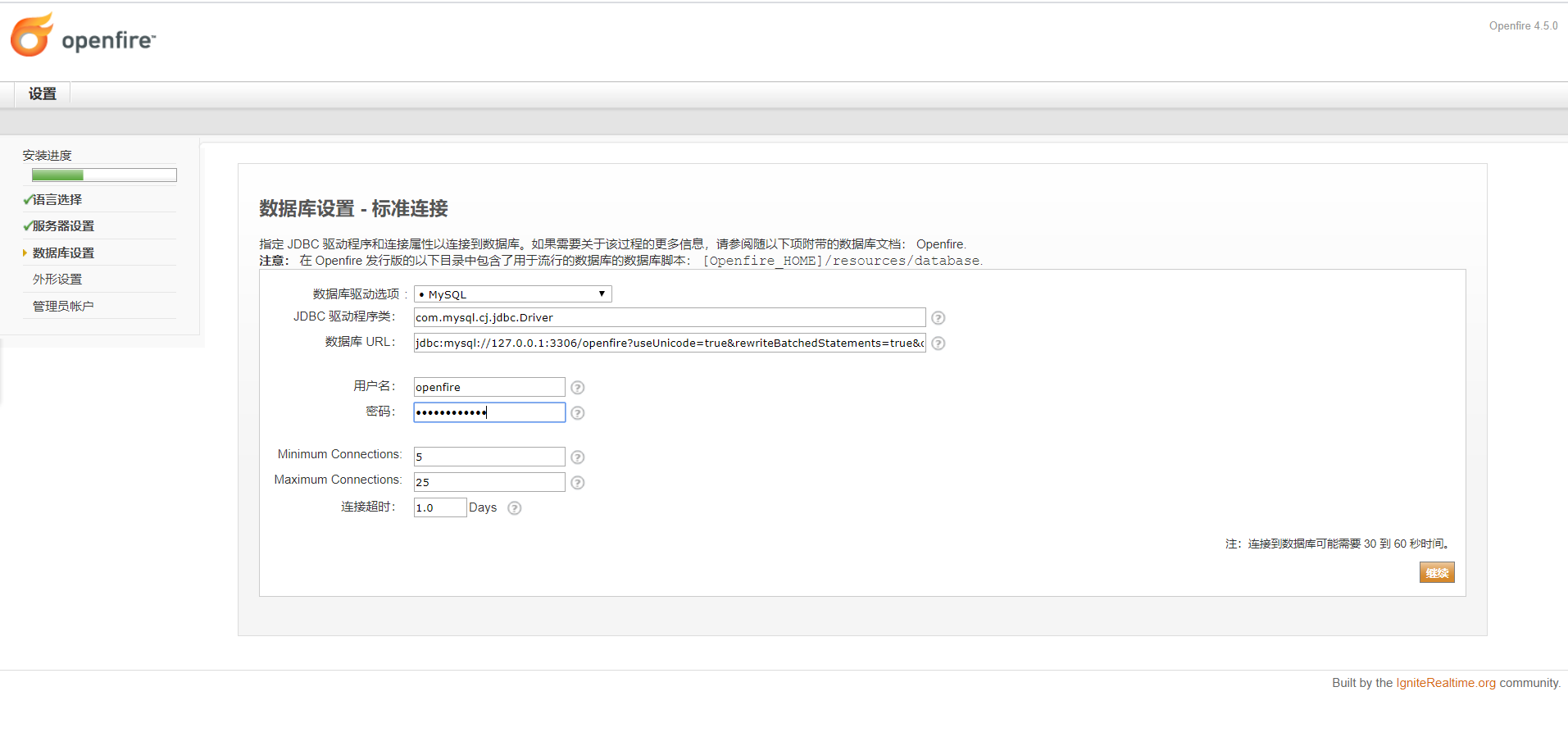Select 外形设置 step in sidebar

tap(57, 279)
